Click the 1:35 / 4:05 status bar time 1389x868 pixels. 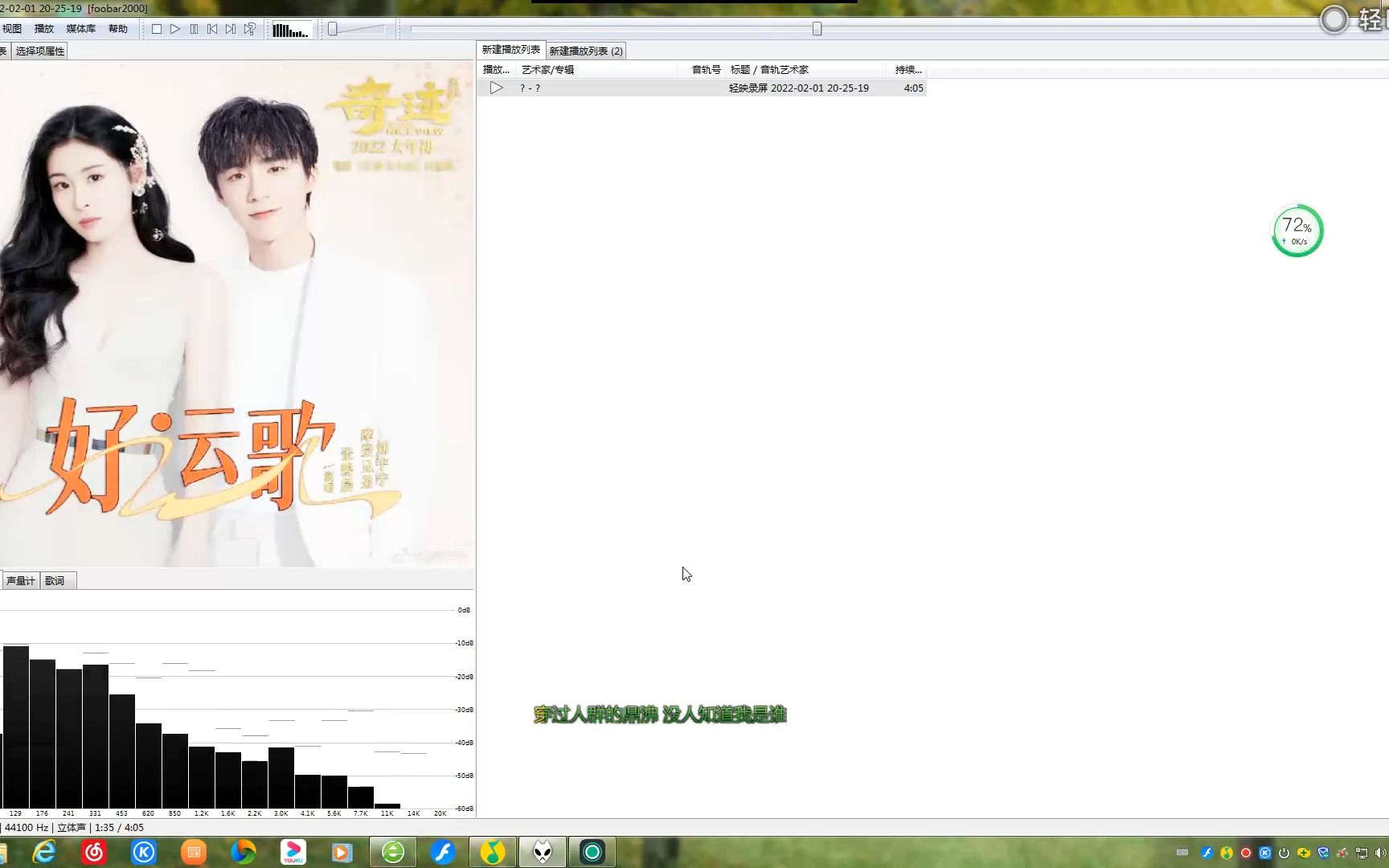pyautogui.click(x=119, y=828)
